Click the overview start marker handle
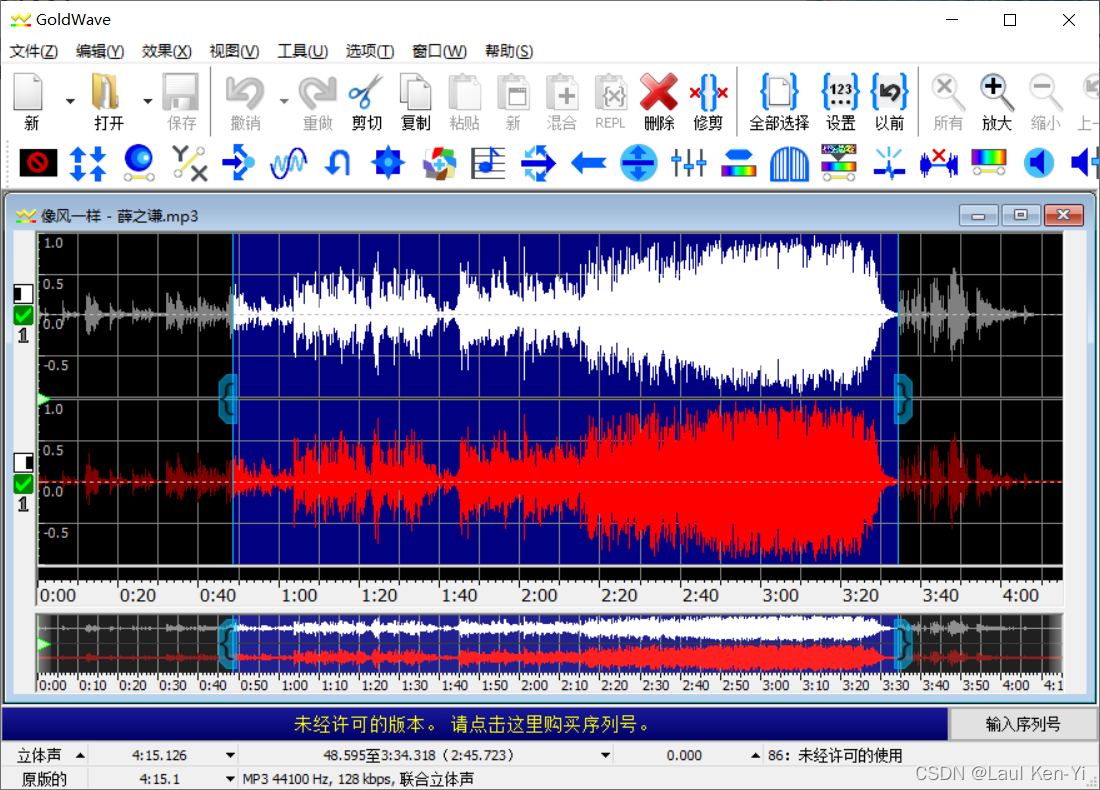Viewport: 1100px width, 790px height. coord(227,644)
